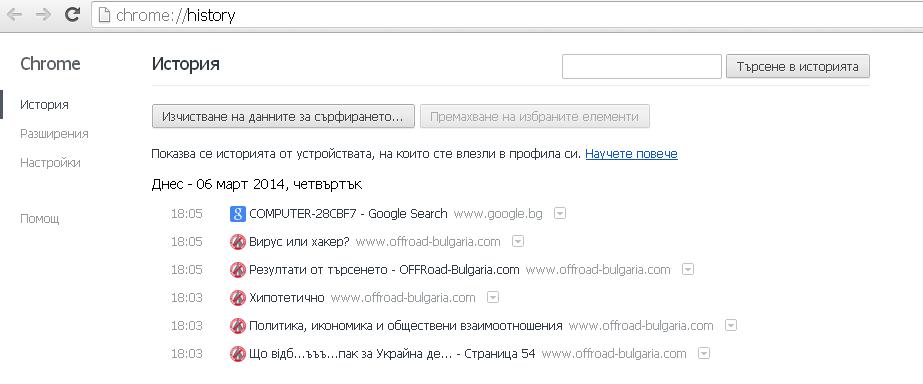Click the favicon beside Страница 54 entry
Image resolution: width=923 pixels, height=384 pixels.
237,354
